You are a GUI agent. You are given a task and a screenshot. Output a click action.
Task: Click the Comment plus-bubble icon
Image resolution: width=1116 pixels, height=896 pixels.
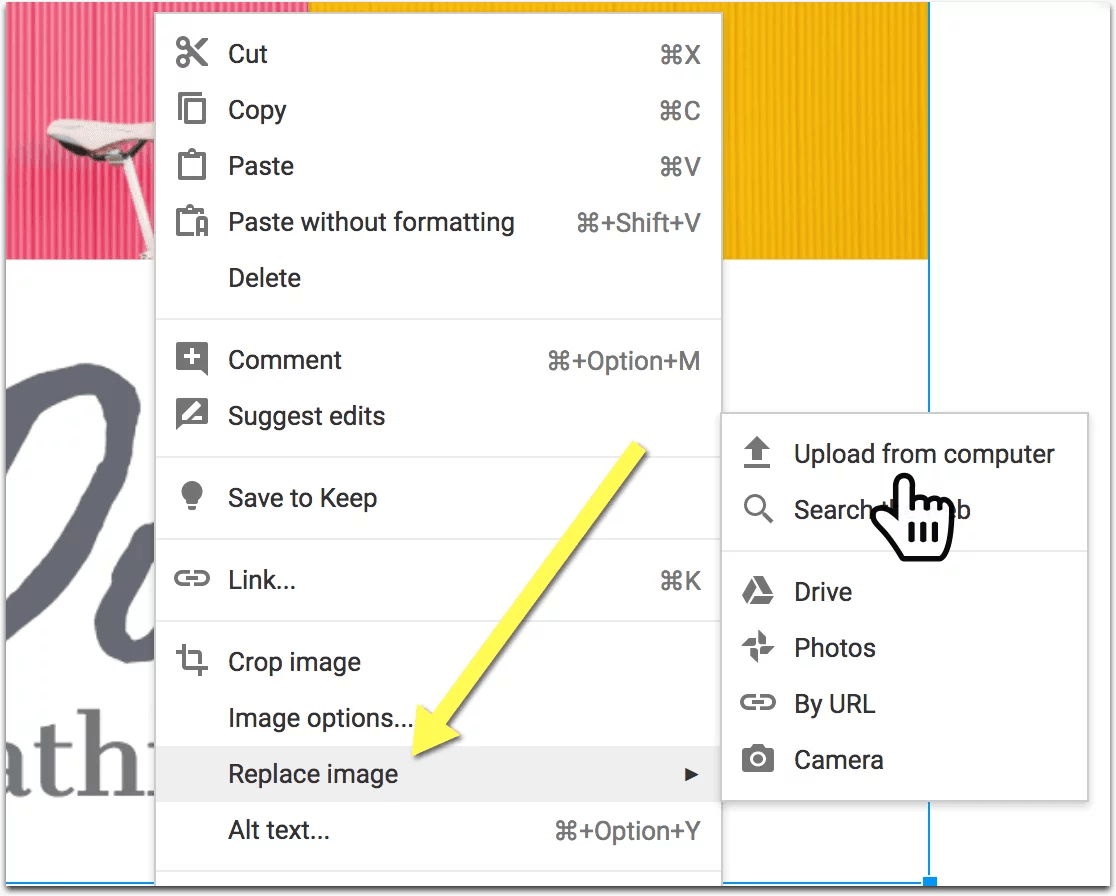click(191, 358)
